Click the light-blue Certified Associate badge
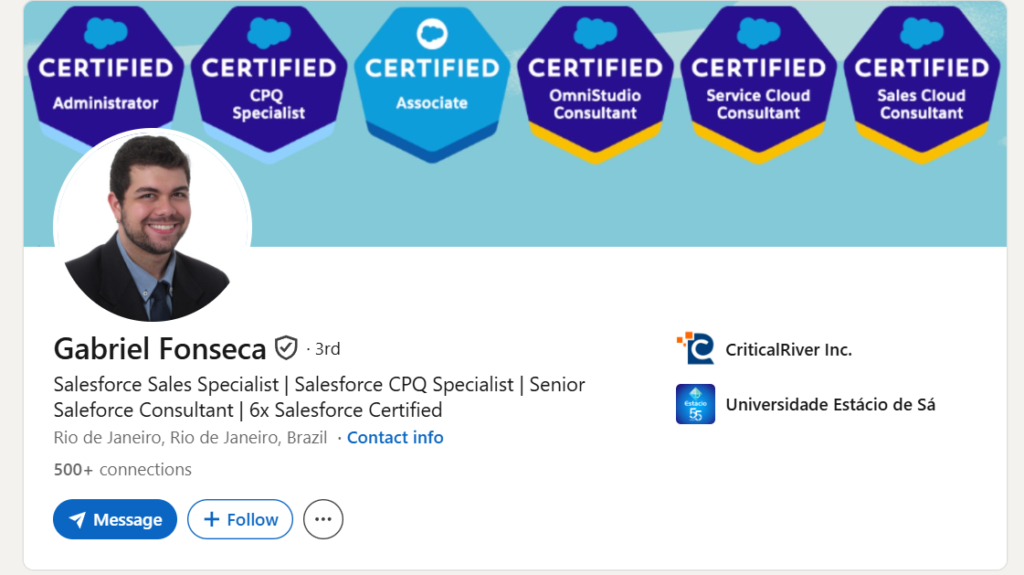Image resolution: width=1024 pixels, height=575 pixels. tap(432, 80)
